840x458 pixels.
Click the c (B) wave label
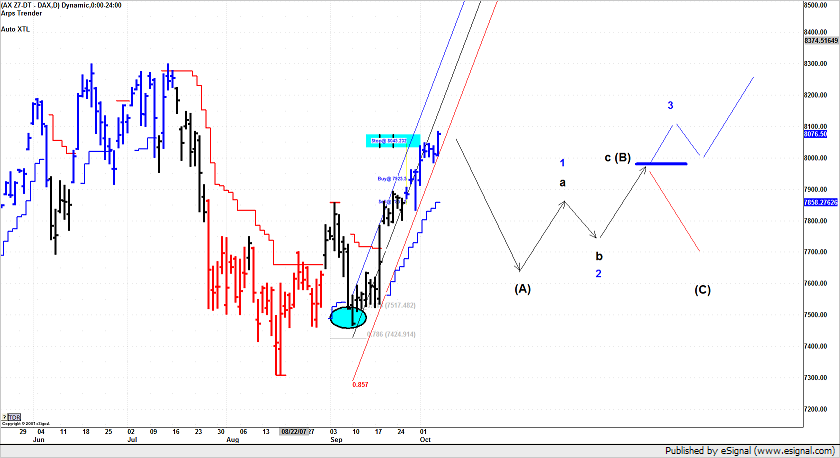pyautogui.click(x=617, y=158)
